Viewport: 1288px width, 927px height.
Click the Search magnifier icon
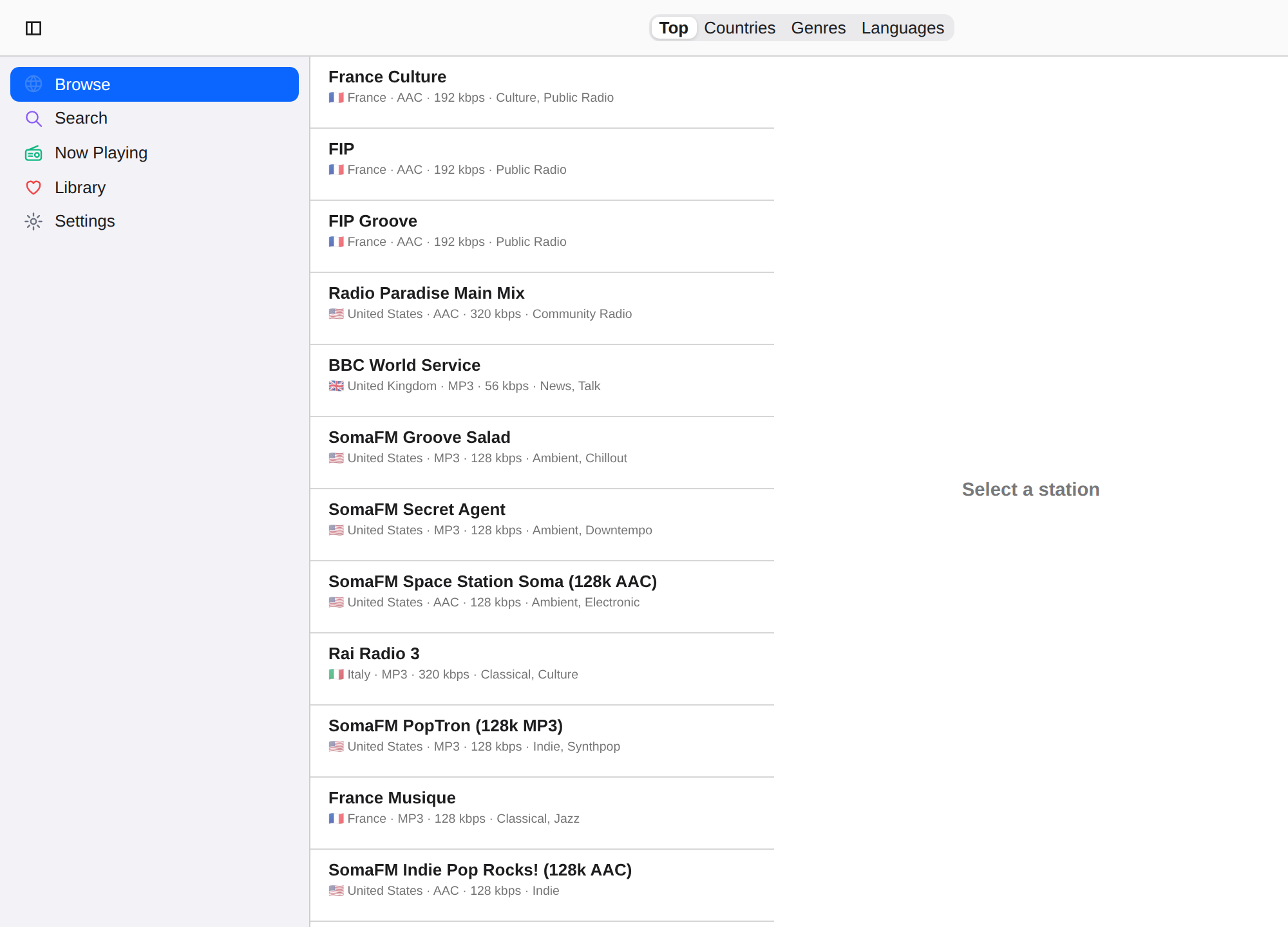coord(33,118)
